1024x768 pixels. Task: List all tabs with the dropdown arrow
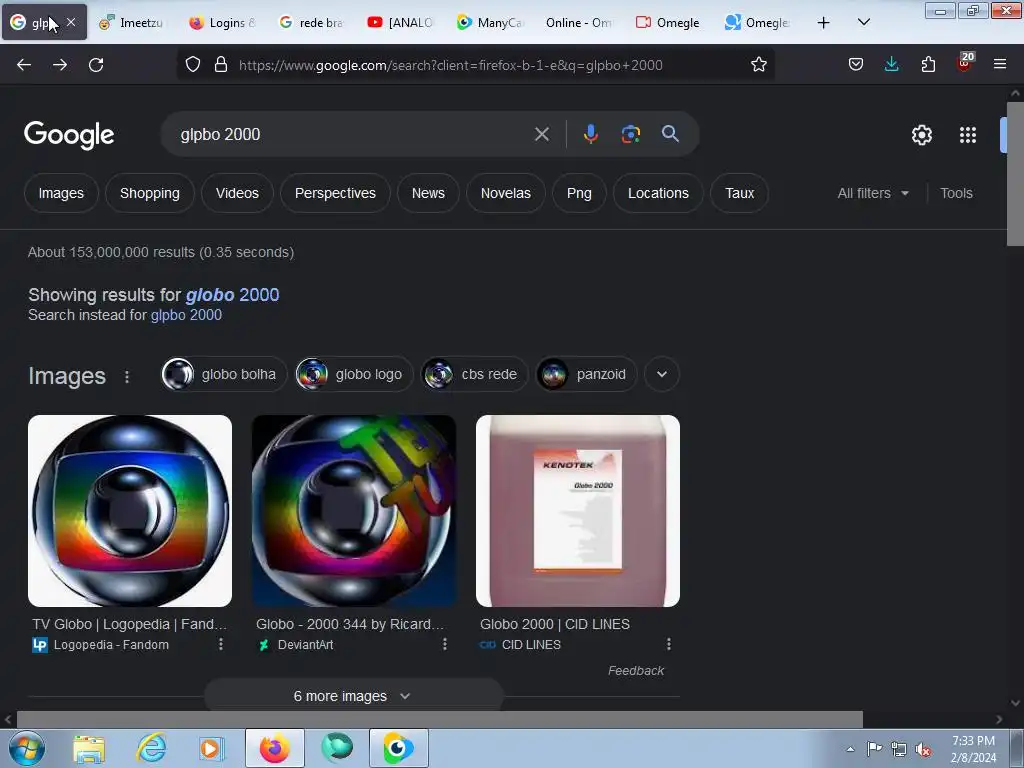coord(863,22)
